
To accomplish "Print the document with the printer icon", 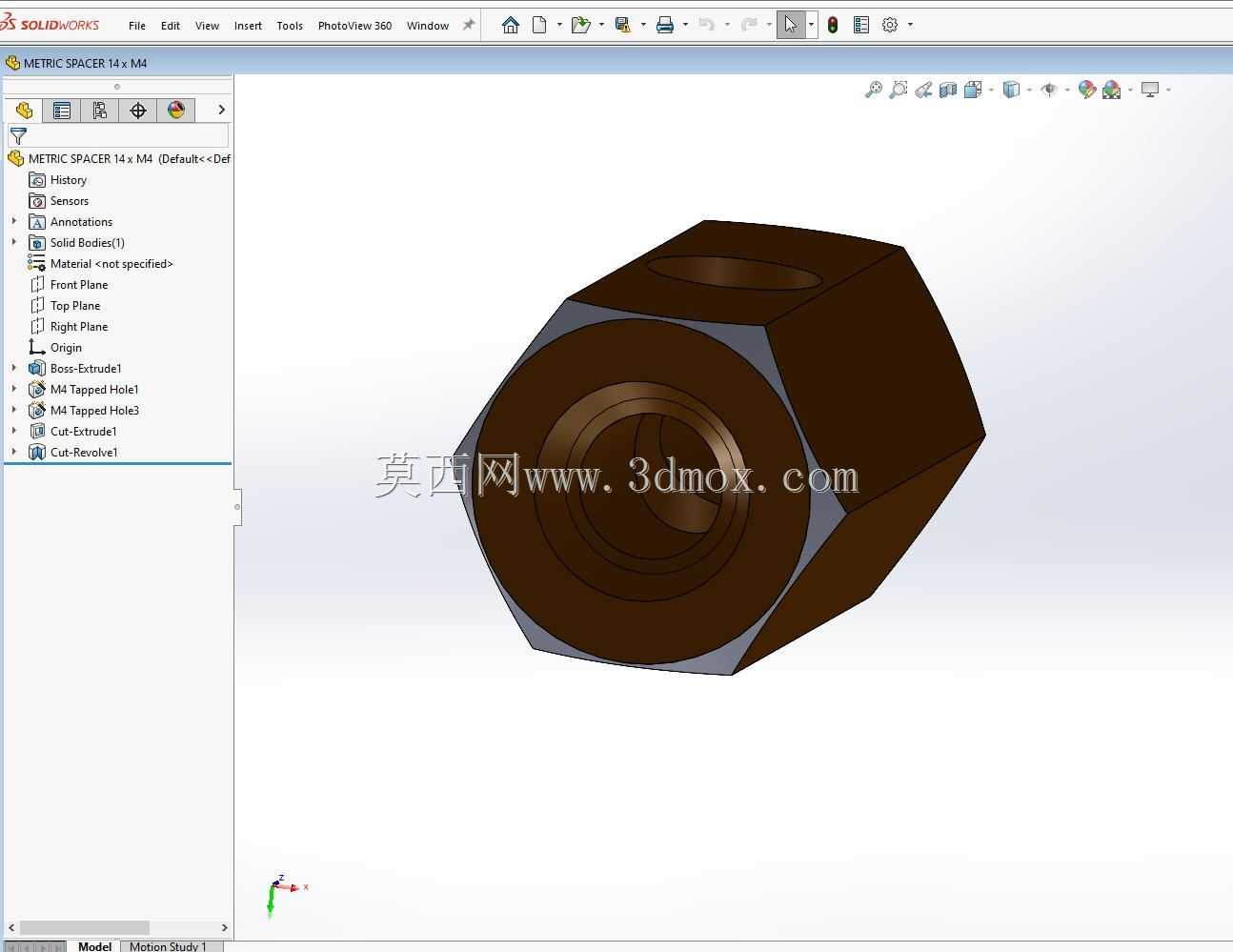I will [665, 25].
